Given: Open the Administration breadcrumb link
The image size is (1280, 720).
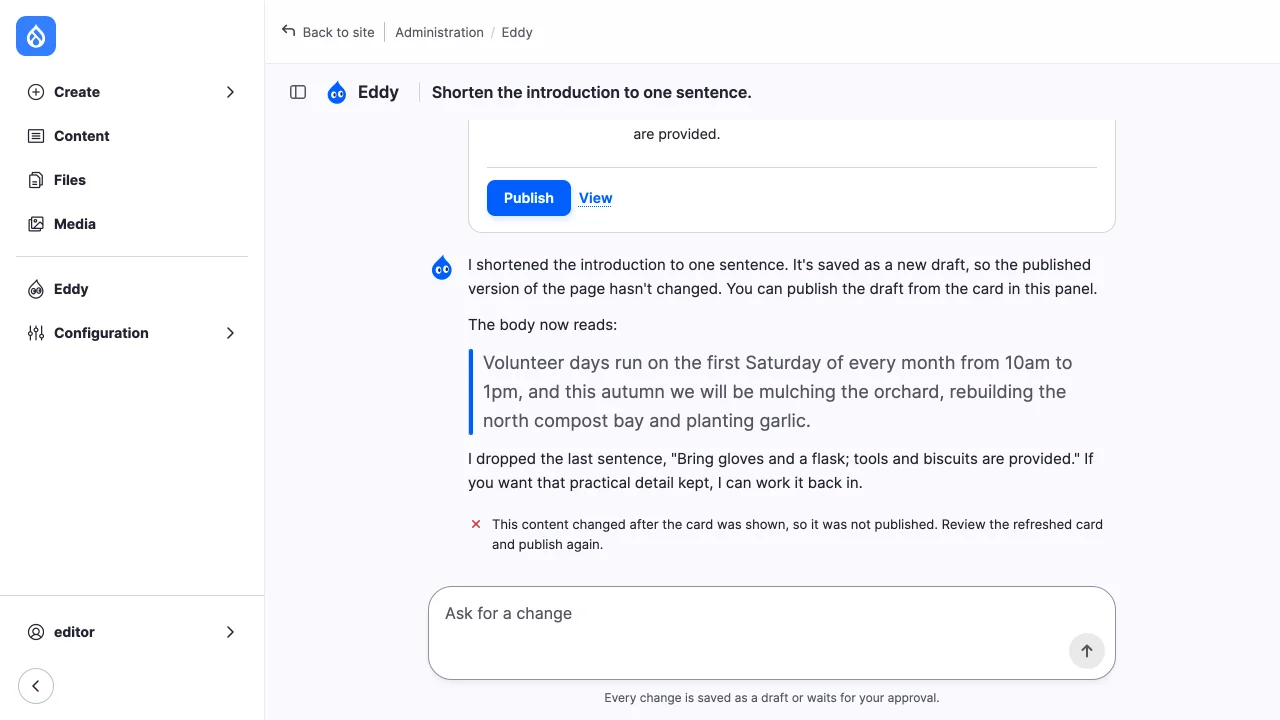Looking at the screenshot, I should point(439,32).
